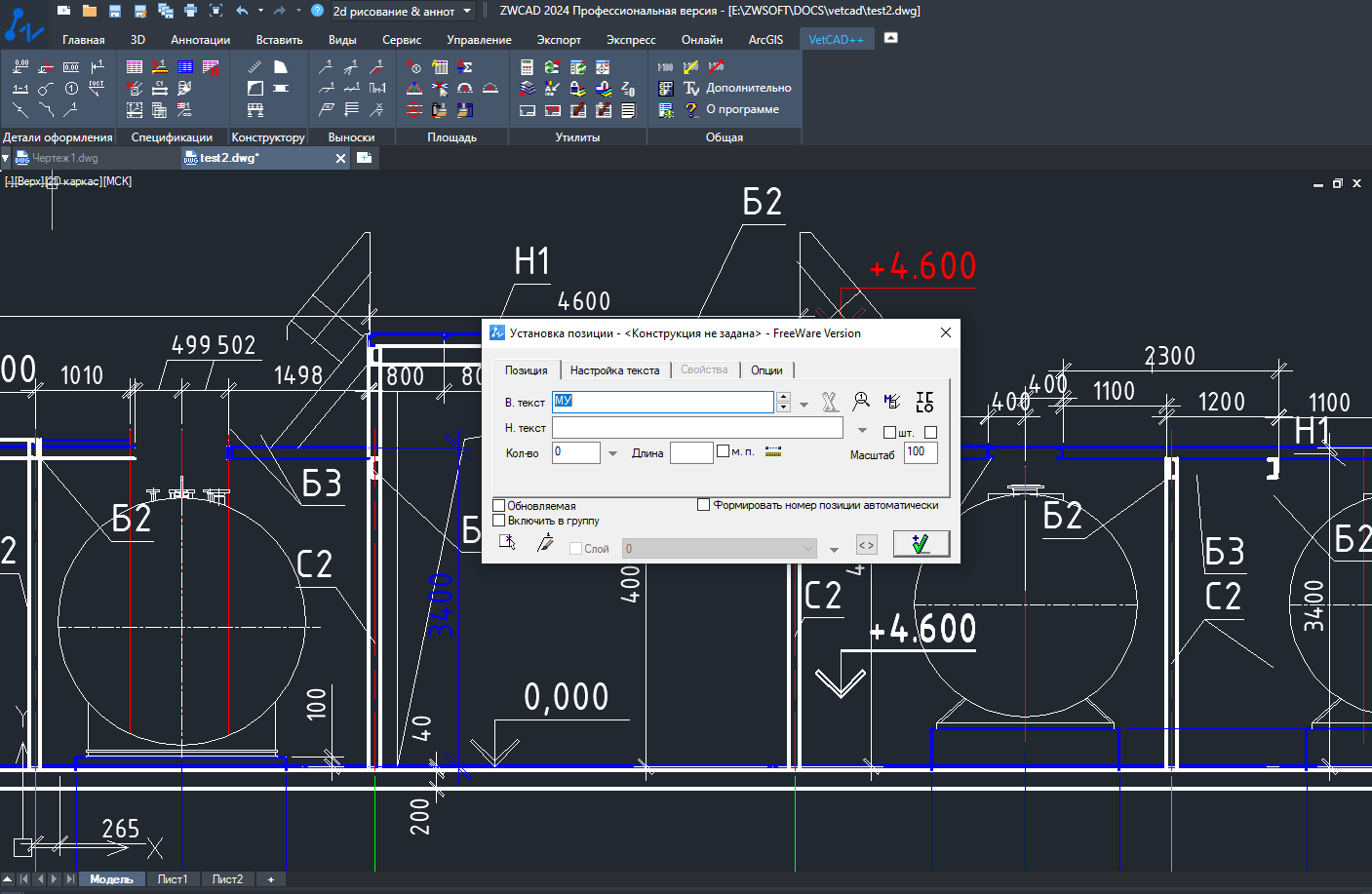Click the yellow ruler measure length icon in dialog
Image resolution: width=1372 pixels, height=894 pixels.
pos(773,451)
